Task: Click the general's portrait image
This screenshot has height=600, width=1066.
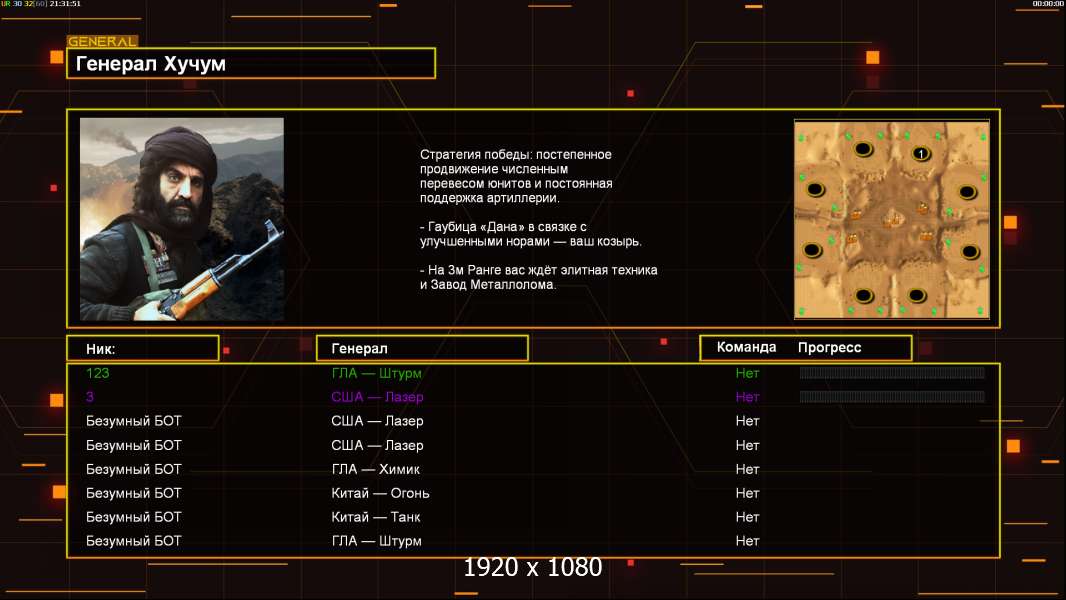Action: (x=182, y=219)
